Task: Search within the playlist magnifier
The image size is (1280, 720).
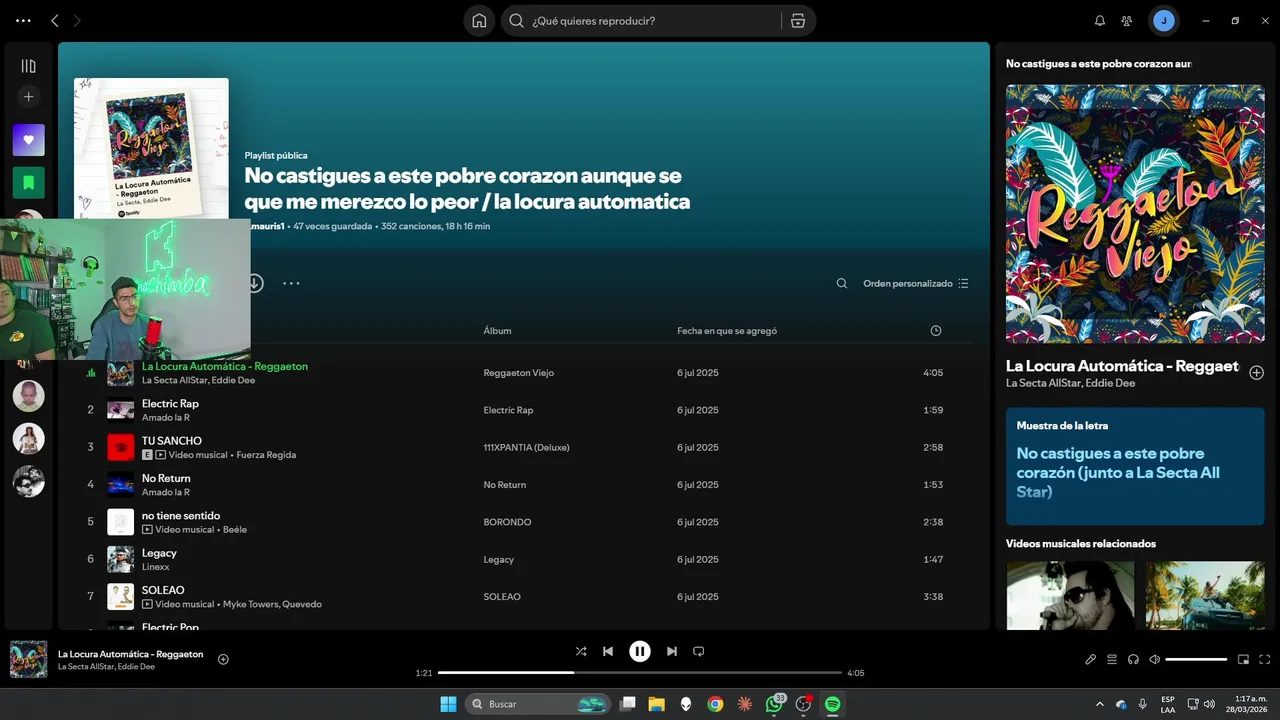Action: point(842,283)
